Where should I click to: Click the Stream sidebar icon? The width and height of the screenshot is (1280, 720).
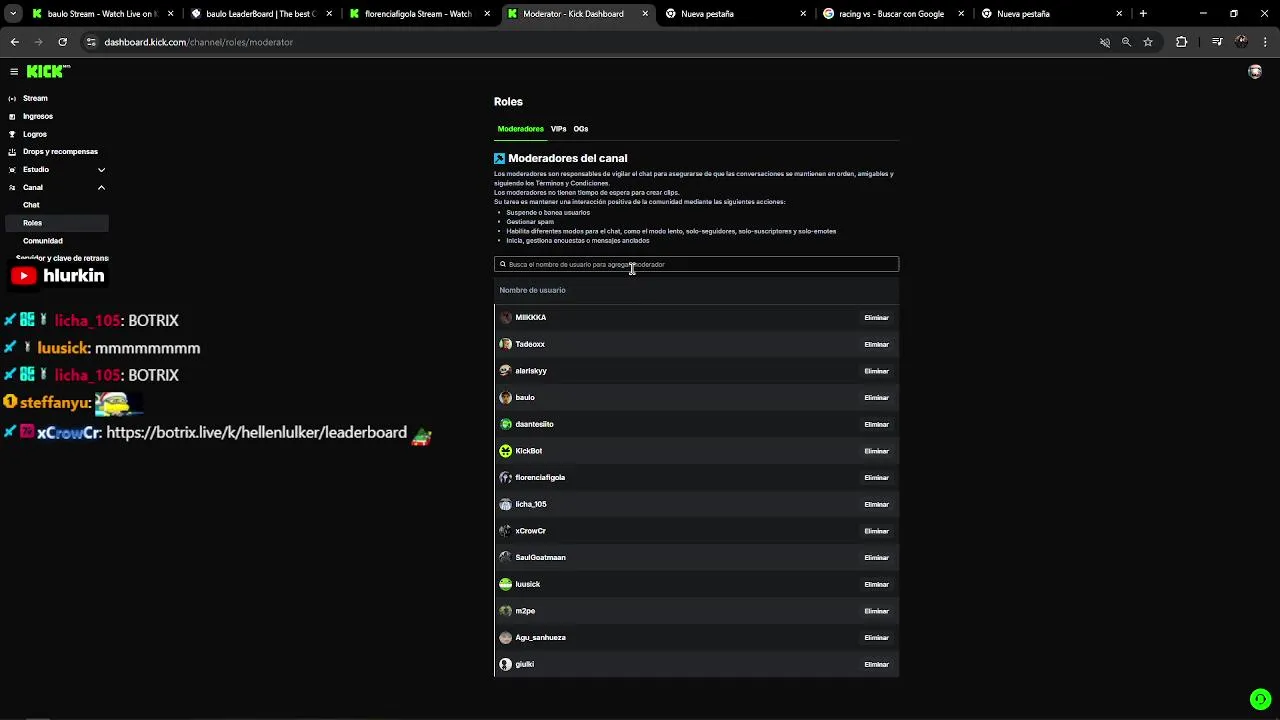12,98
